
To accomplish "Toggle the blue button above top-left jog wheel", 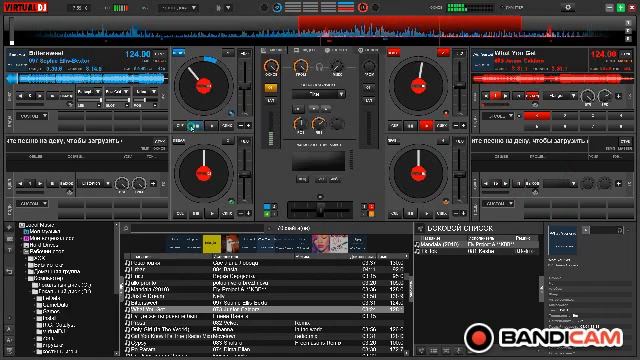I will pos(178,52).
